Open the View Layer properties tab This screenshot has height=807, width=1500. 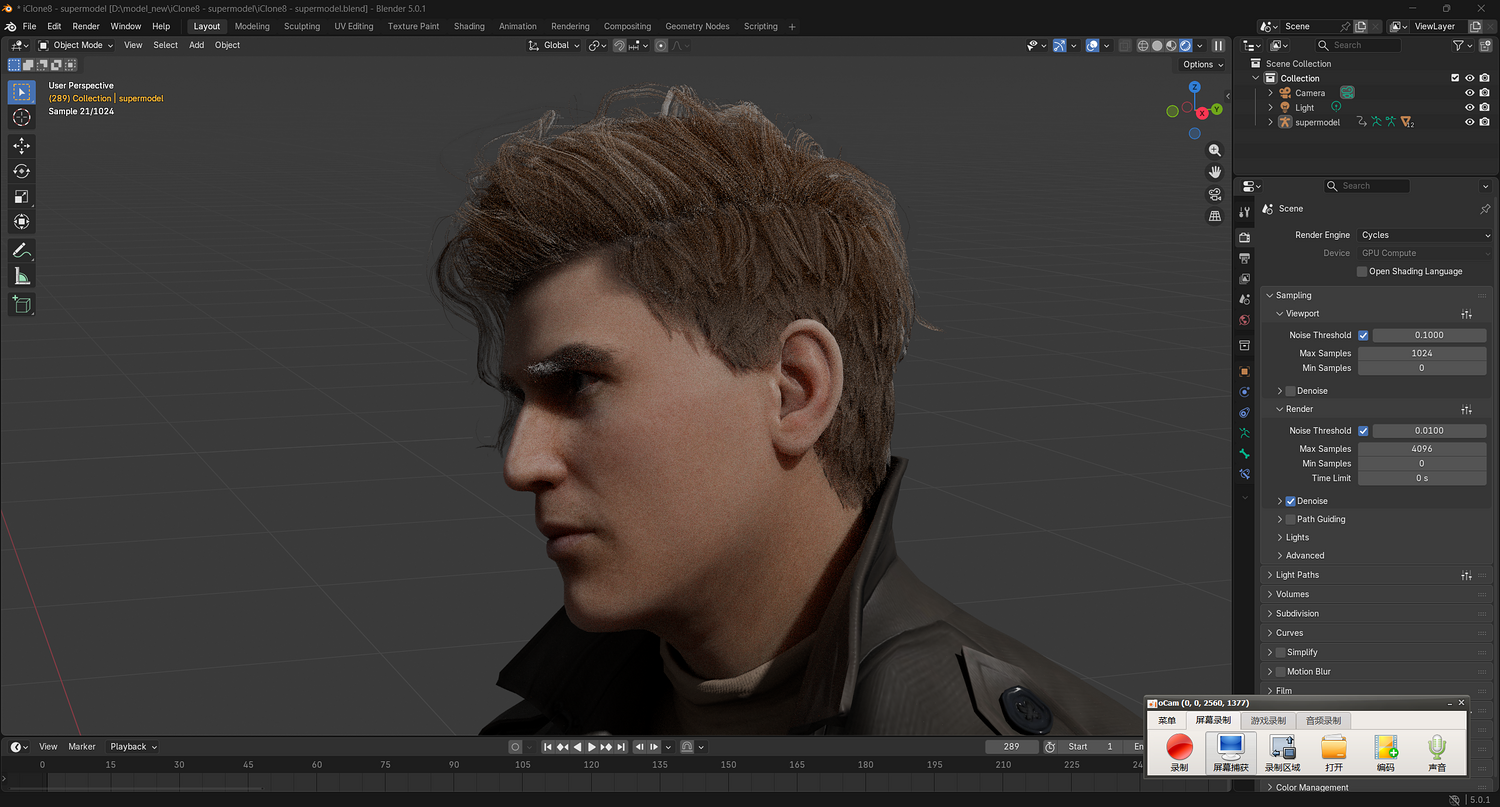(1245, 279)
